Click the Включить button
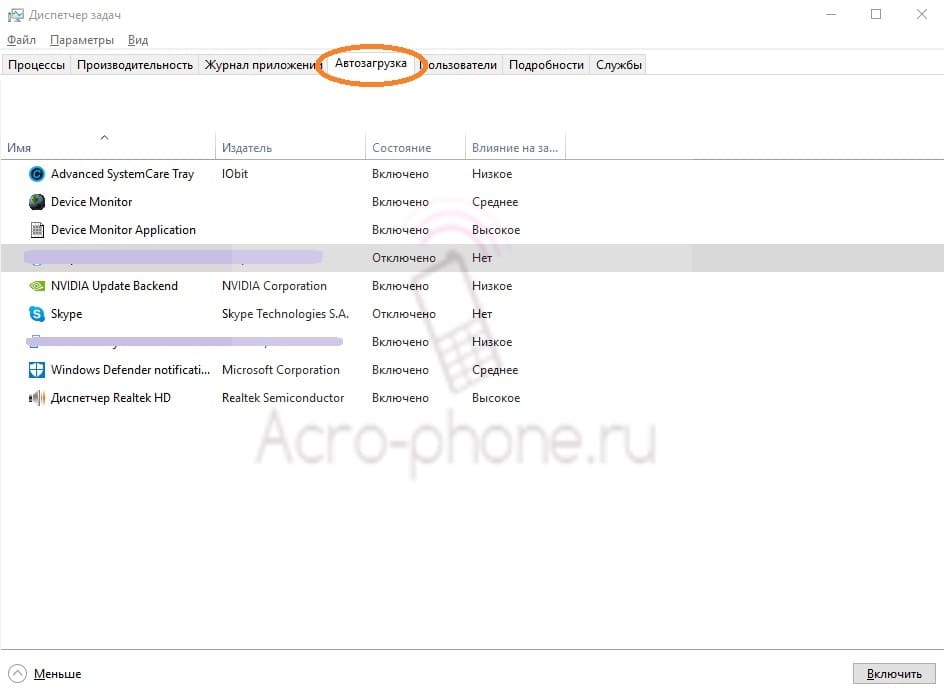The width and height of the screenshot is (944, 696). coord(894,674)
